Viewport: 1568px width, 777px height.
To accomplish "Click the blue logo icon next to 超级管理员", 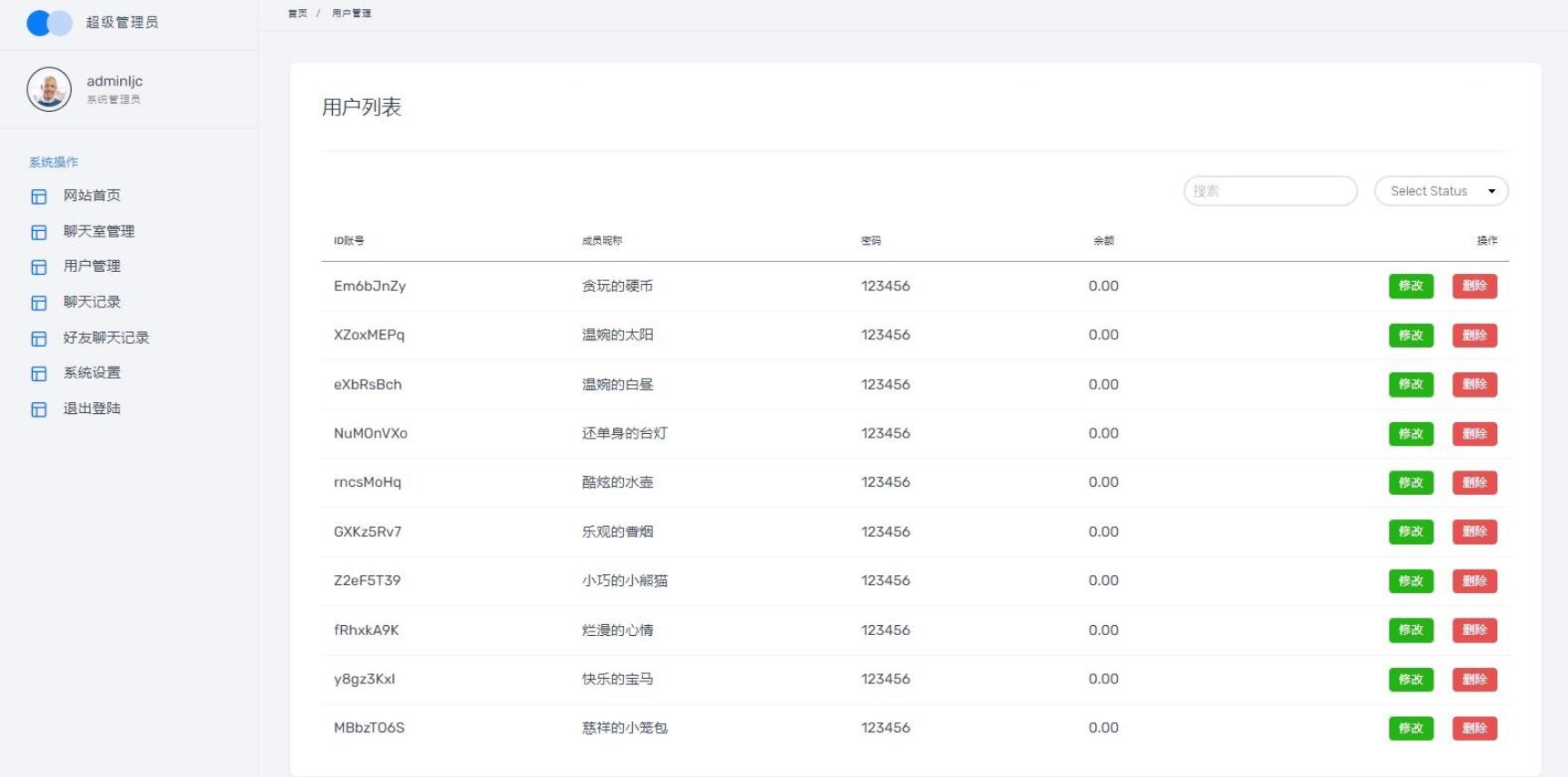I will (x=49, y=23).
